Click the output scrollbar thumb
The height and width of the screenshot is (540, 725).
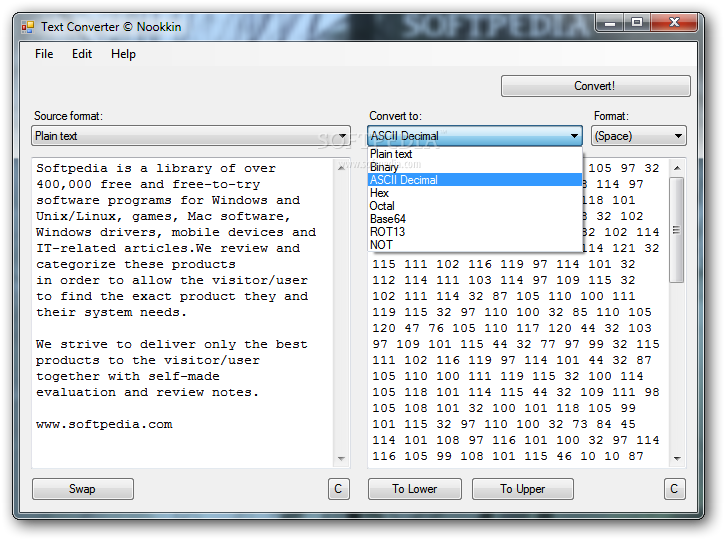click(677, 230)
